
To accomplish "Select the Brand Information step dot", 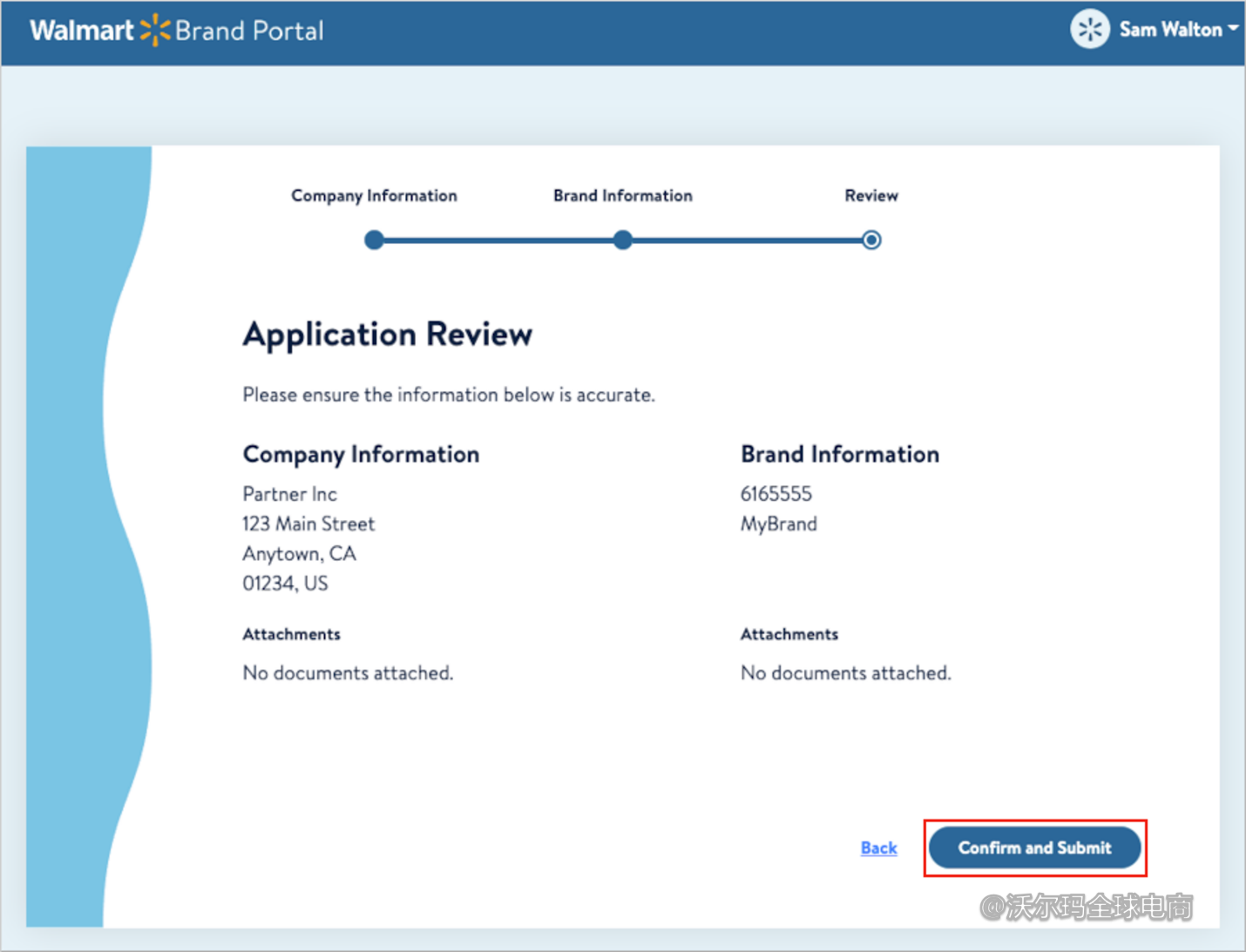I will click(622, 240).
